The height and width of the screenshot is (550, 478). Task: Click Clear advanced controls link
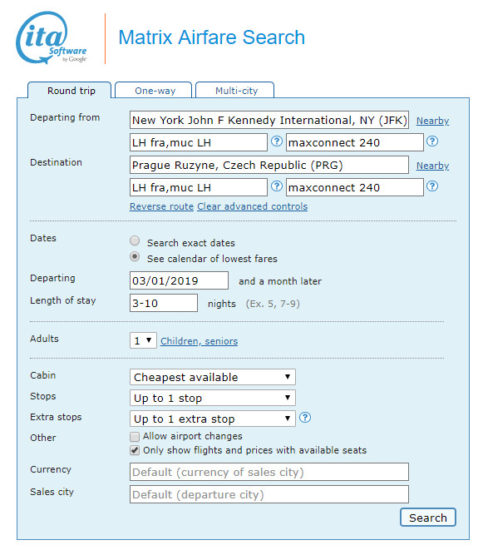click(253, 207)
